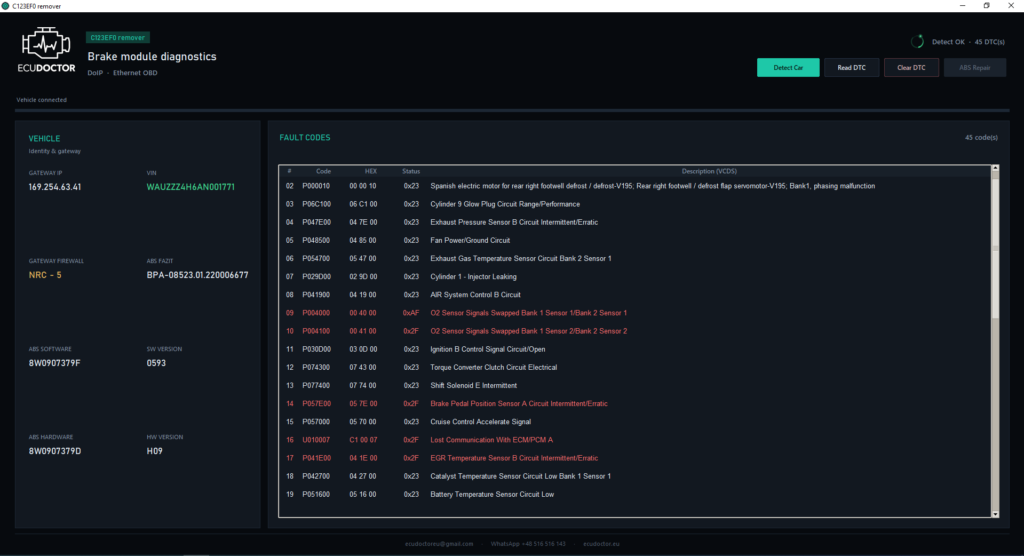Click the ecudoctoreu@gmail.com email link
The image size is (1024, 556).
coord(439,544)
